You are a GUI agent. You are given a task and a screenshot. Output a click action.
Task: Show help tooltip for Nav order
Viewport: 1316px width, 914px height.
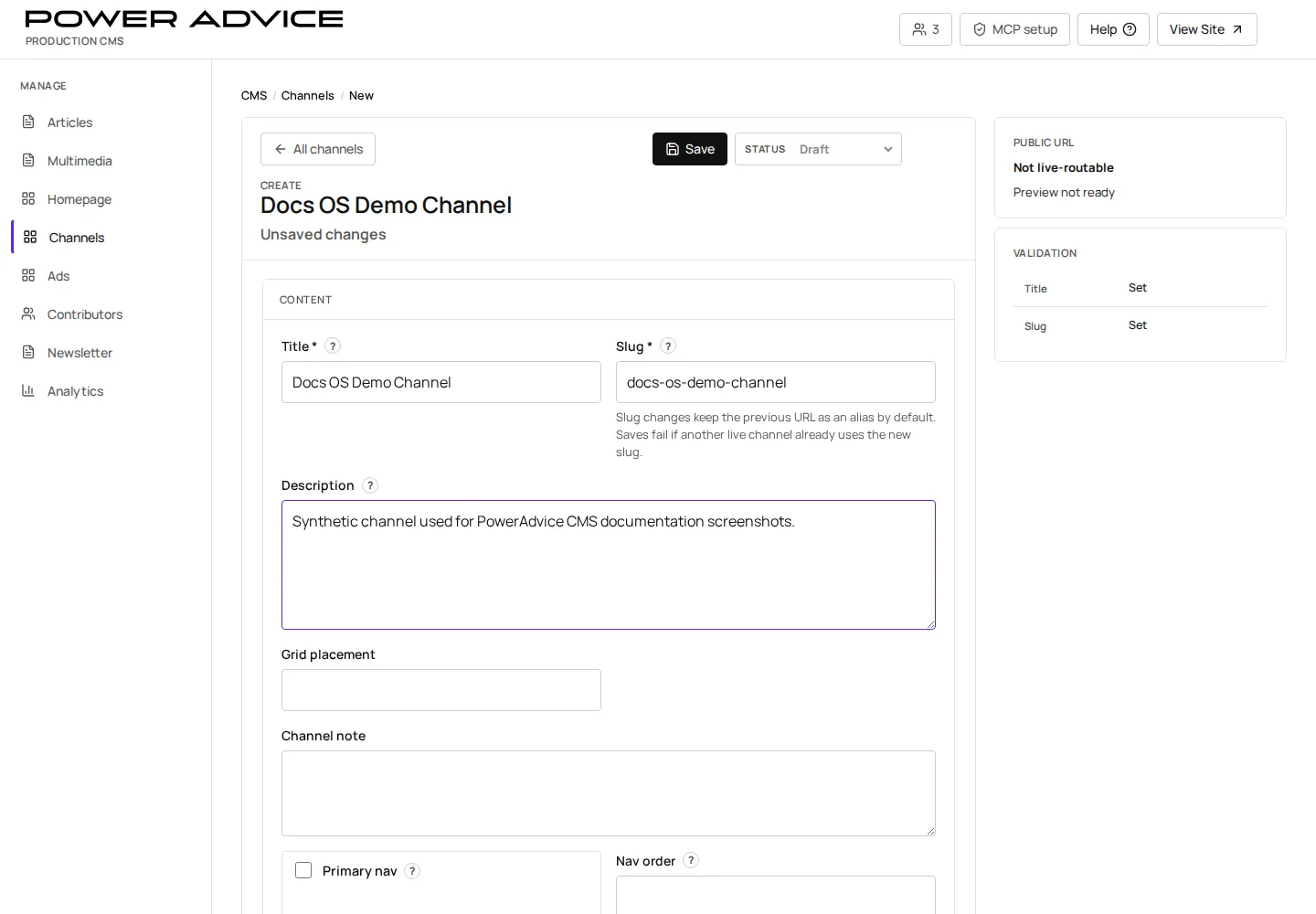tap(691, 860)
